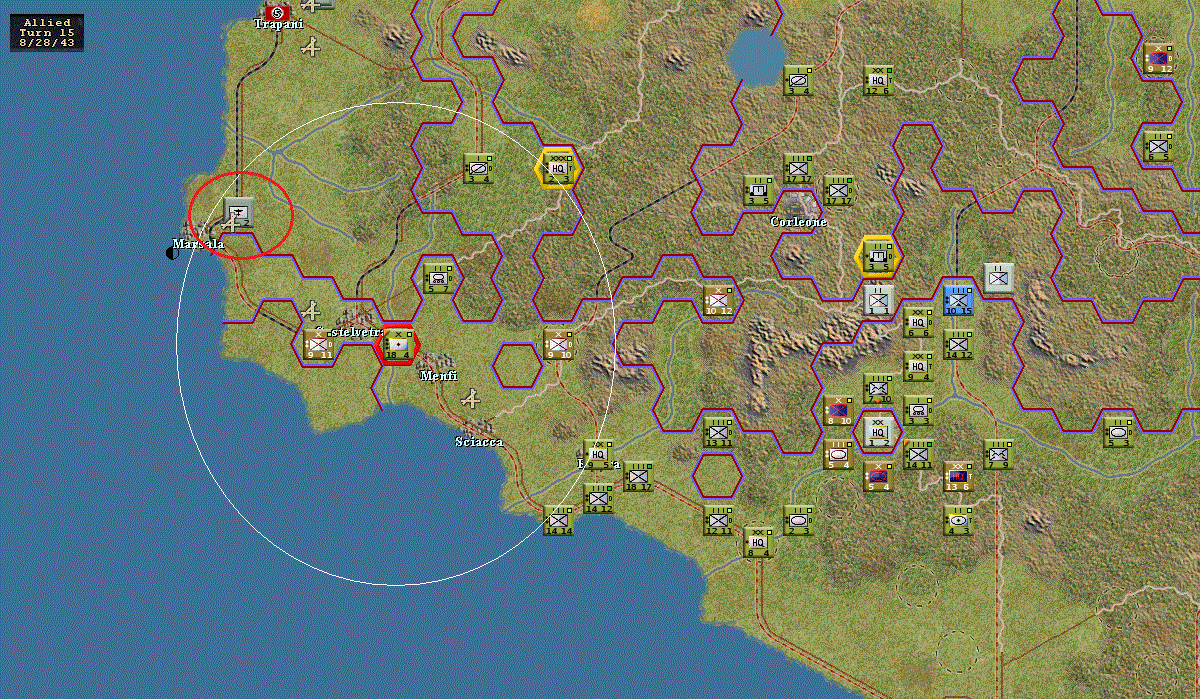Select the gray HQ 1-2 unit

878,432
